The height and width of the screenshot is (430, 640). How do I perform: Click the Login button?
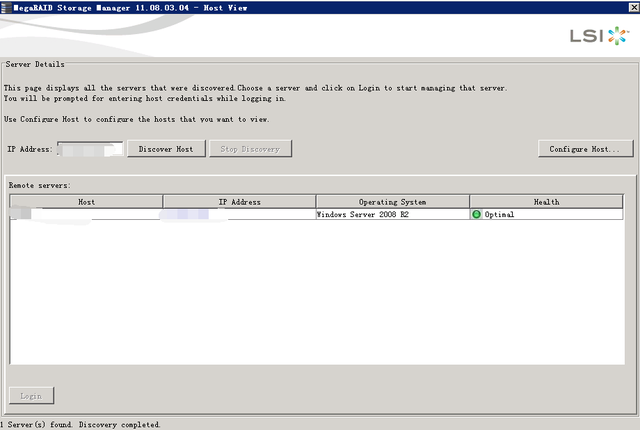[31, 396]
